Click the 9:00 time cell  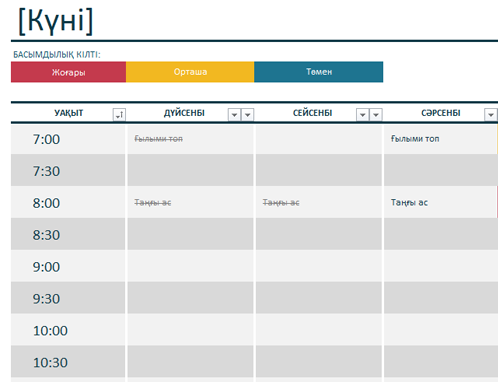pyautogui.click(x=68, y=266)
